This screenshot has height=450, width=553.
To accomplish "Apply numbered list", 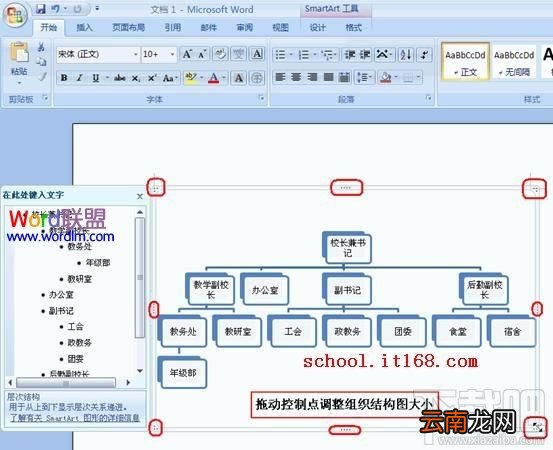I will [x=304, y=55].
